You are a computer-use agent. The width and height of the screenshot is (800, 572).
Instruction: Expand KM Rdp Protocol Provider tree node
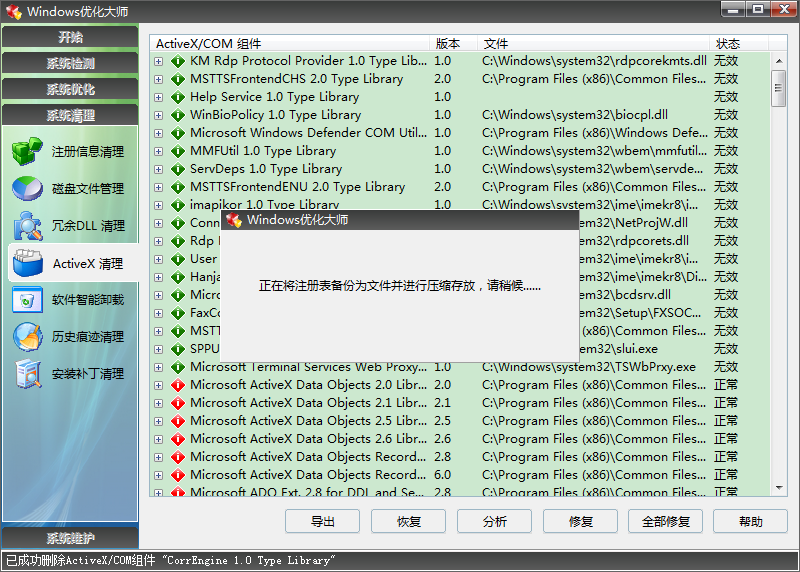click(x=159, y=61)
